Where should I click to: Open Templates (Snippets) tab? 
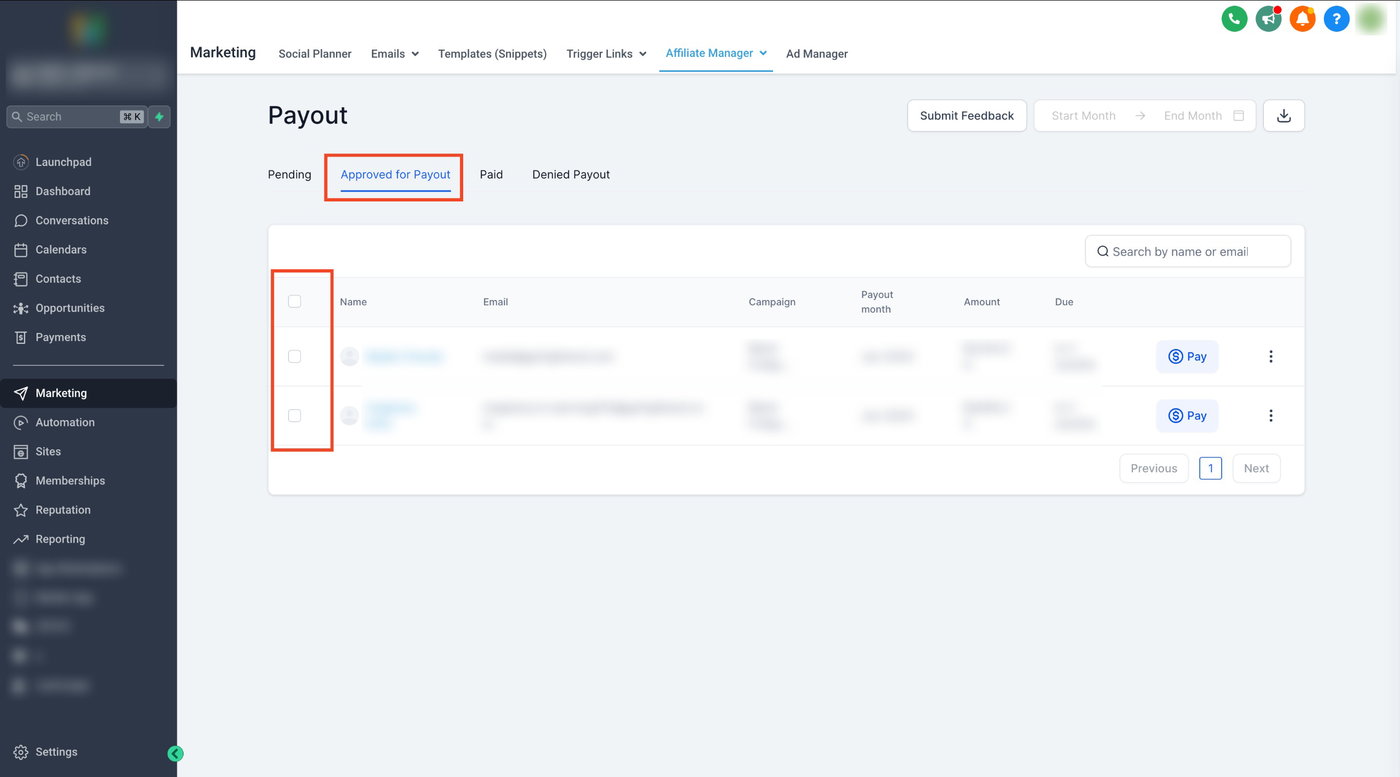click(492, 54)
